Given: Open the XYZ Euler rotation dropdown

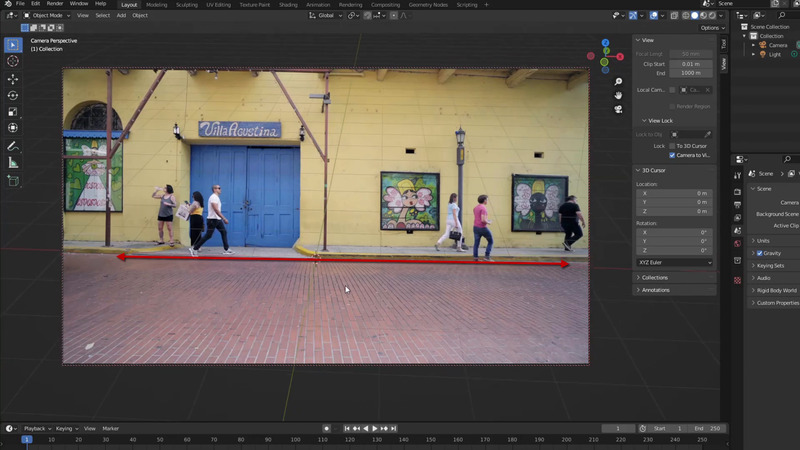Looking at the screenshot, I should 675,262.
